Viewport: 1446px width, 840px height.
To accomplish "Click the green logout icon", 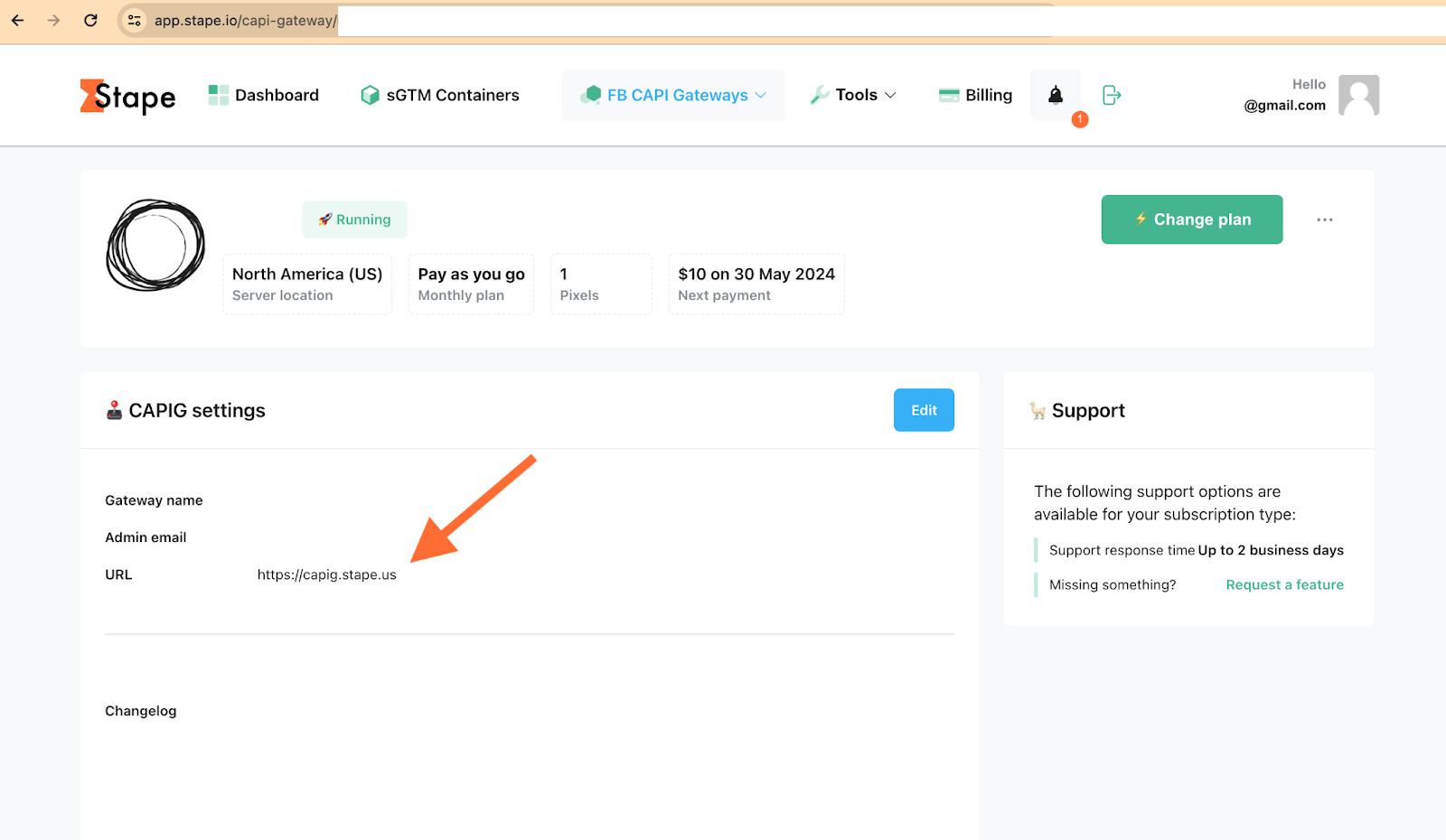I will [1112, 95].
